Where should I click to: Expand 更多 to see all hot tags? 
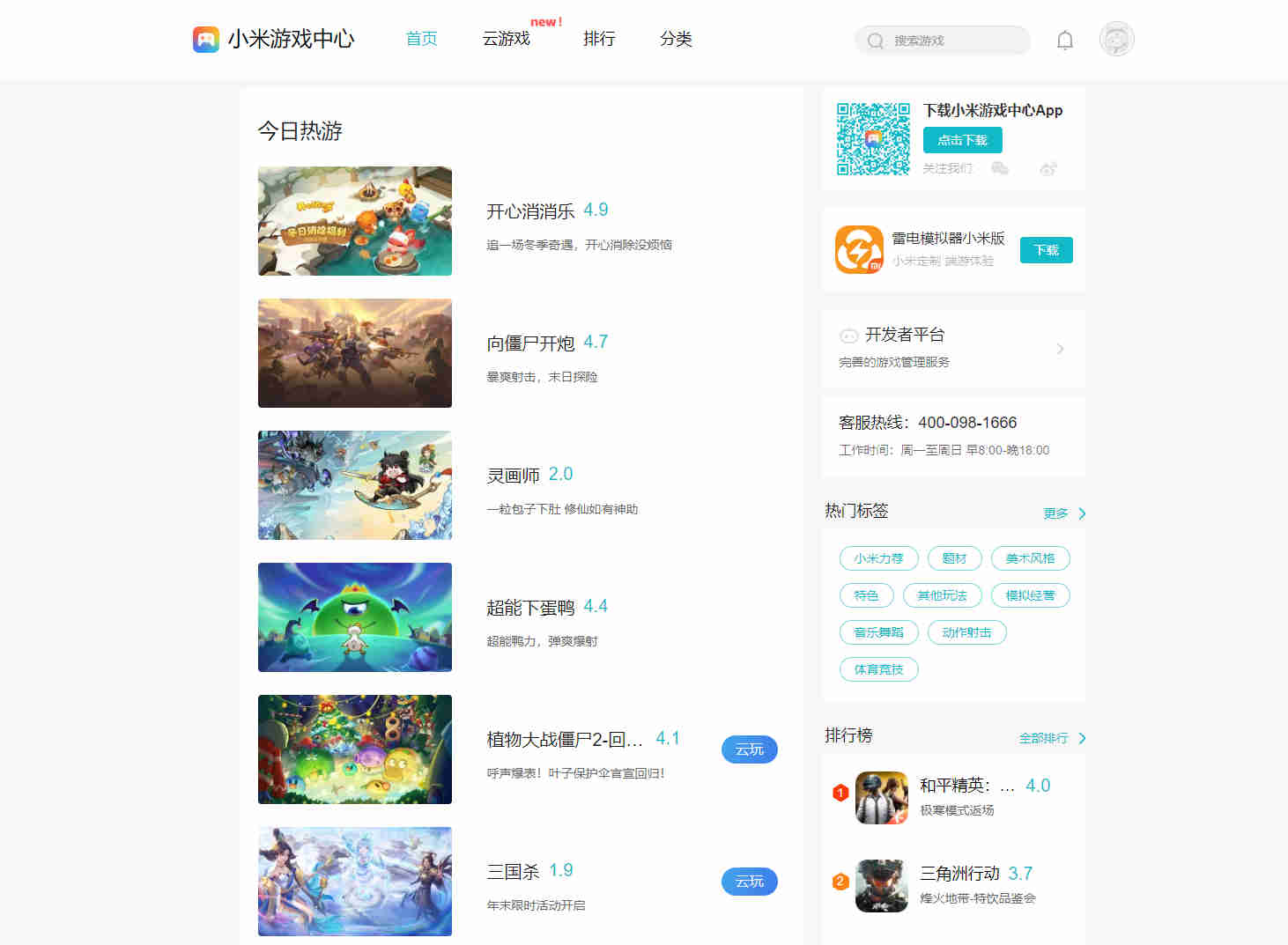pos(1055,513)
